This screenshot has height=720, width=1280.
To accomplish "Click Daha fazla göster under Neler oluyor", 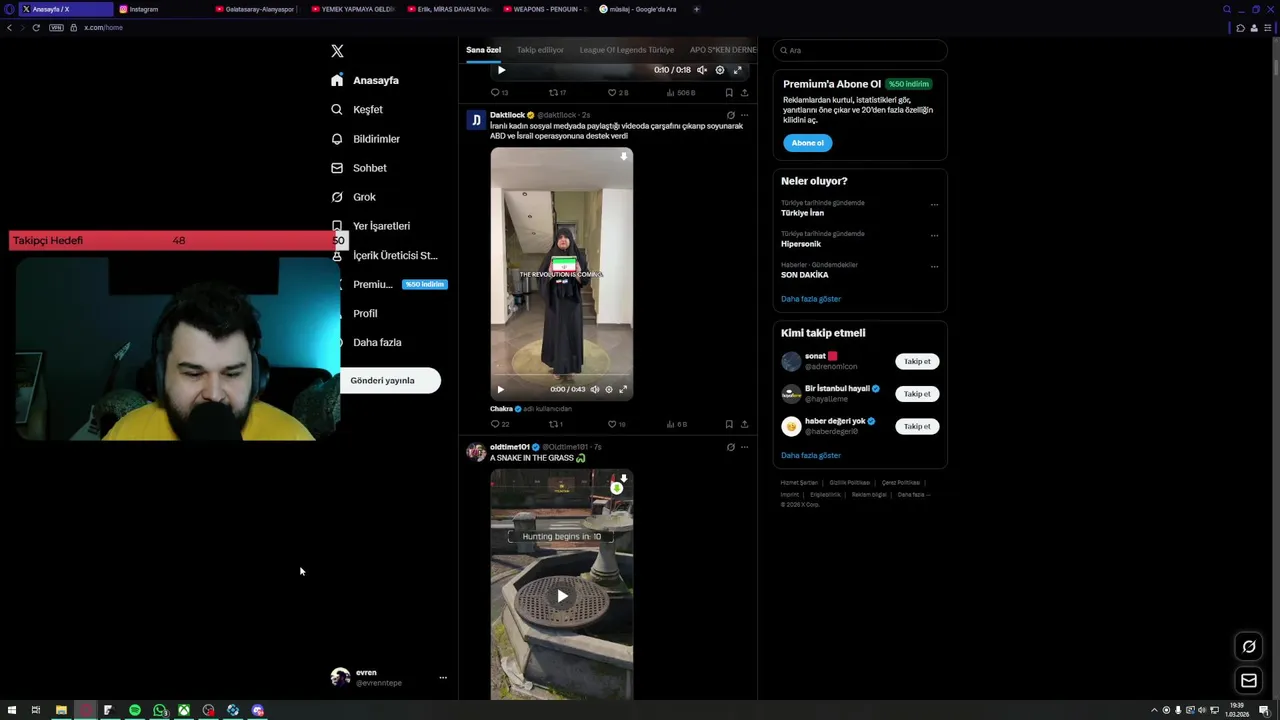I will coord(811,299).
